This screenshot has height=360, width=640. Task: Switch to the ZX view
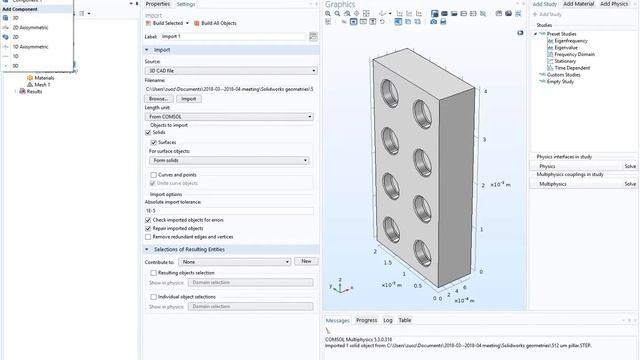click(419, 13)
